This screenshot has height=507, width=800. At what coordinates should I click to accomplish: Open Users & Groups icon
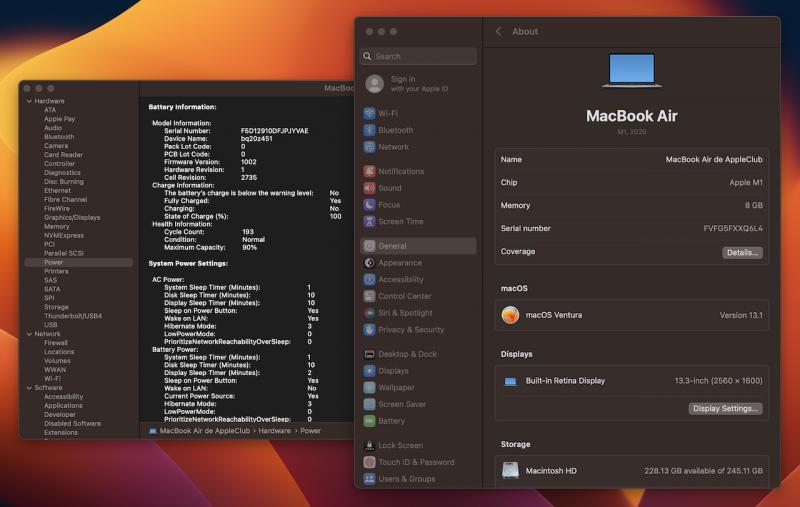[x=369, y=479]
